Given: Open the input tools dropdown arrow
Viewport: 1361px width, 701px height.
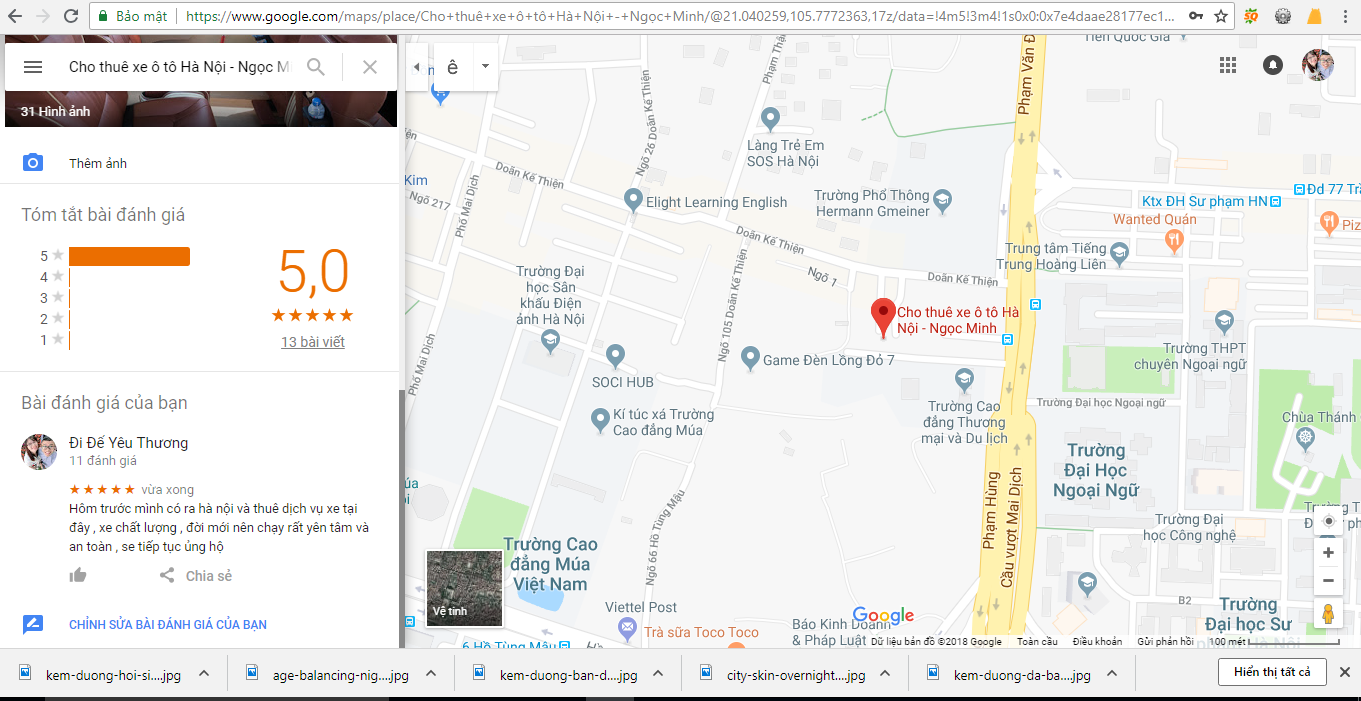Looking at the screenshot, I should [x=485, y=67].
